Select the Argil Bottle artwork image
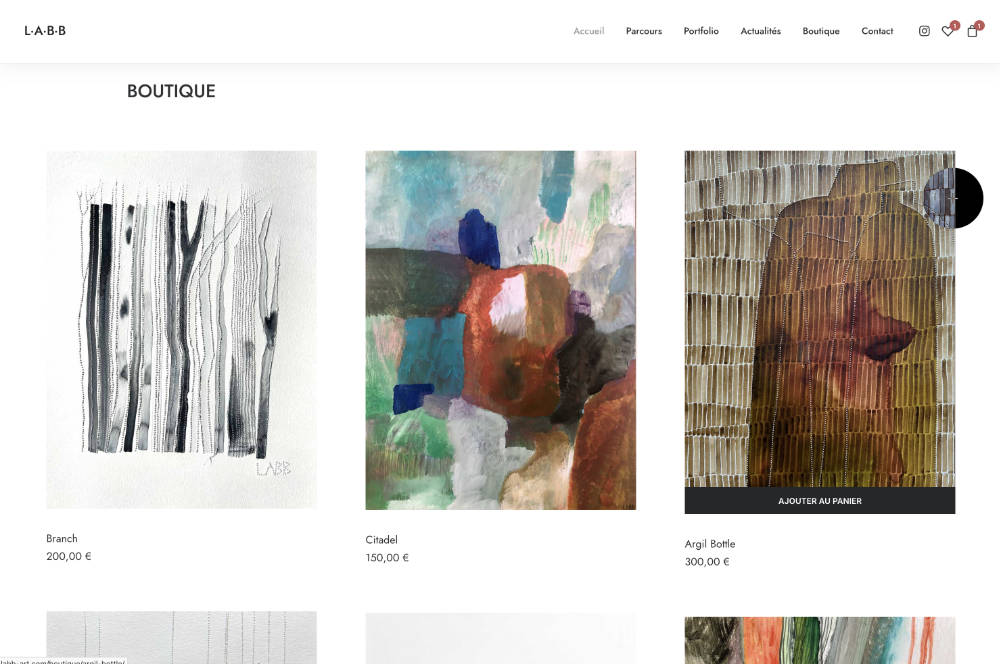Viewport: 1000px width, 664px height. [x=820, y=319]
